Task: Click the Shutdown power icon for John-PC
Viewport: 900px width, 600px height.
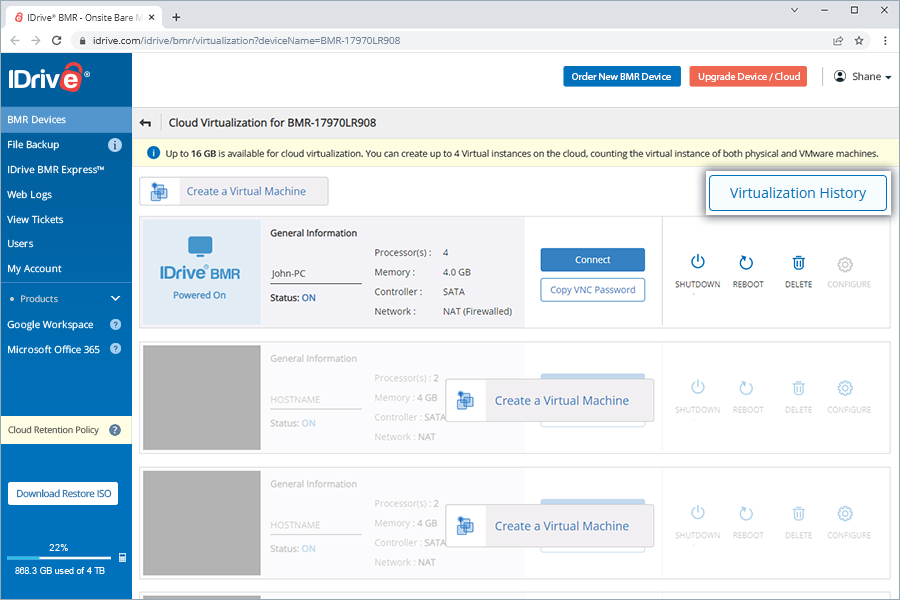Action: tap(697, 263)
